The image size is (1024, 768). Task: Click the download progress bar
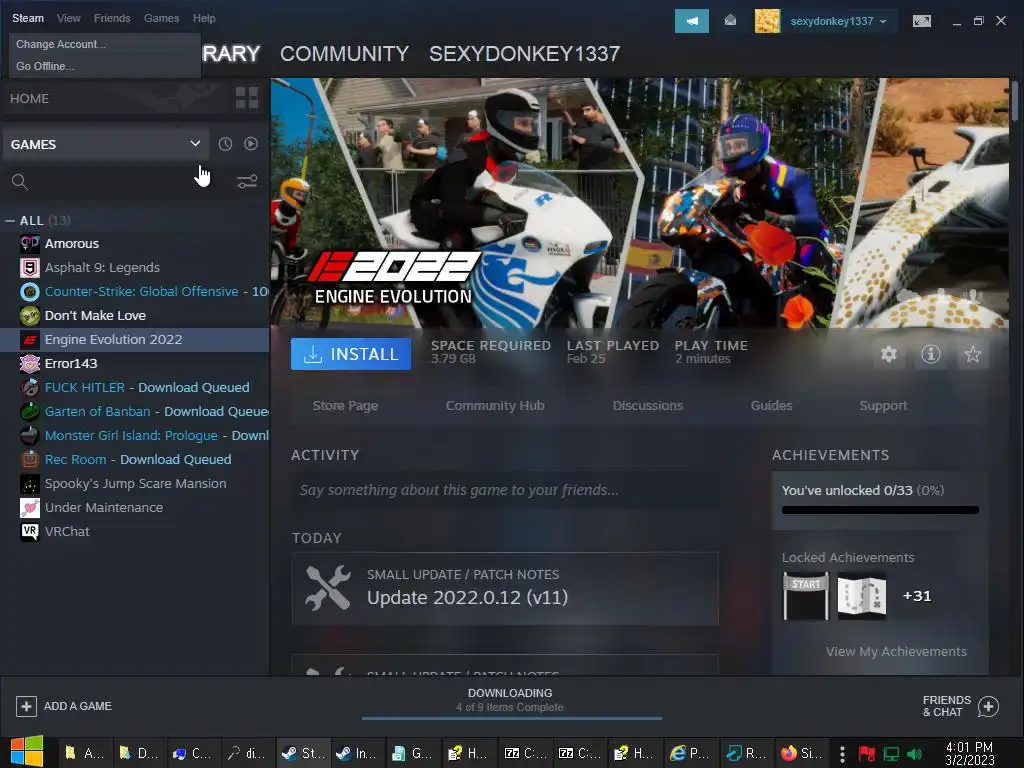[x=512, y=718]
